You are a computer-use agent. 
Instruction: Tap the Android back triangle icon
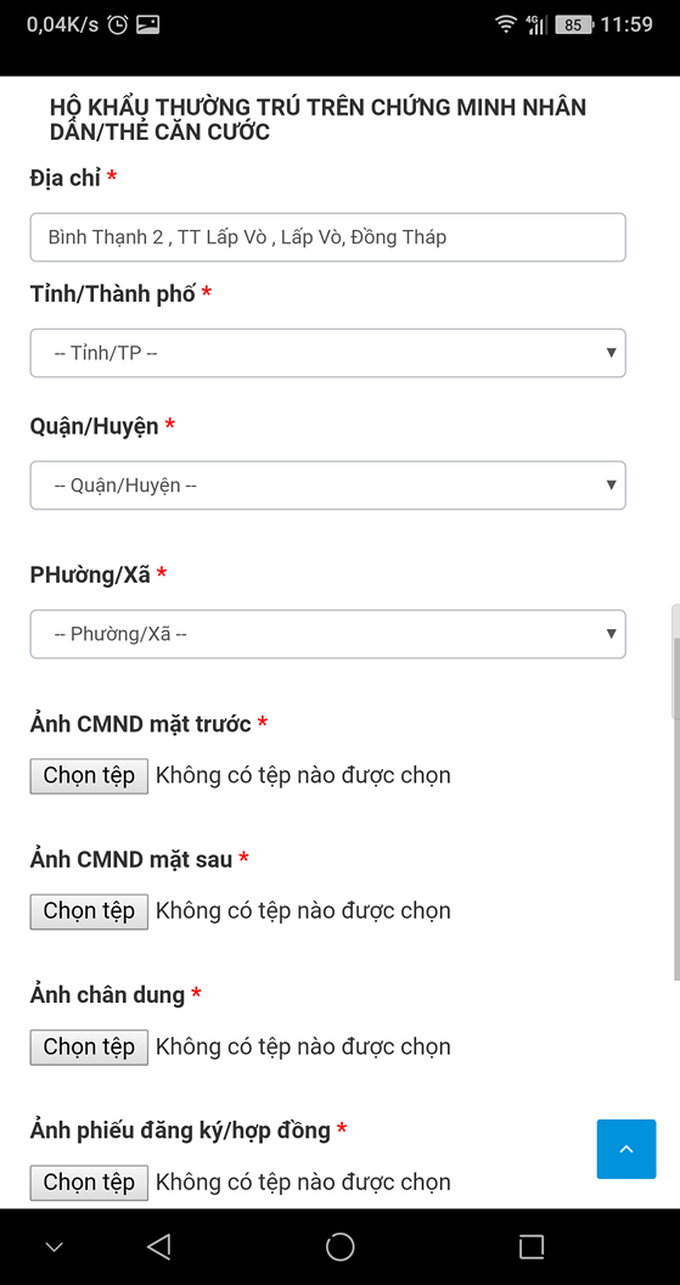(158, 1246)
